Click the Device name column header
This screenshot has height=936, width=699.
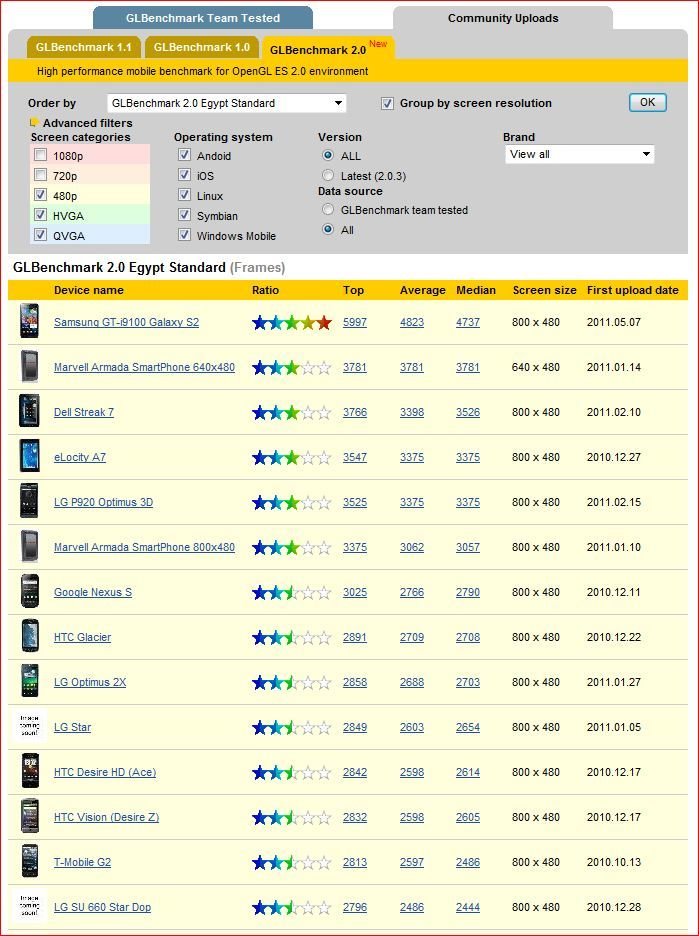tap(89, 290)
